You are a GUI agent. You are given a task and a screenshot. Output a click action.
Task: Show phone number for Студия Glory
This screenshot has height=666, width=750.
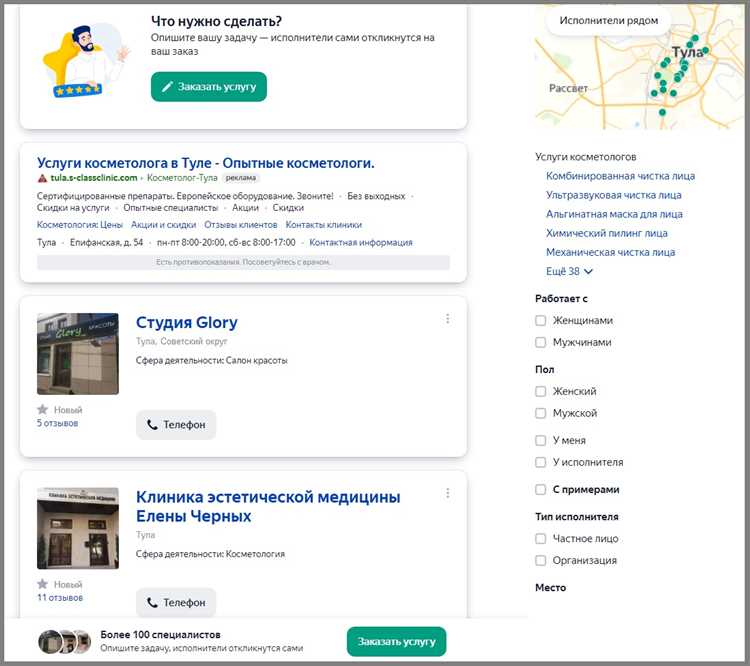point(176,425)
